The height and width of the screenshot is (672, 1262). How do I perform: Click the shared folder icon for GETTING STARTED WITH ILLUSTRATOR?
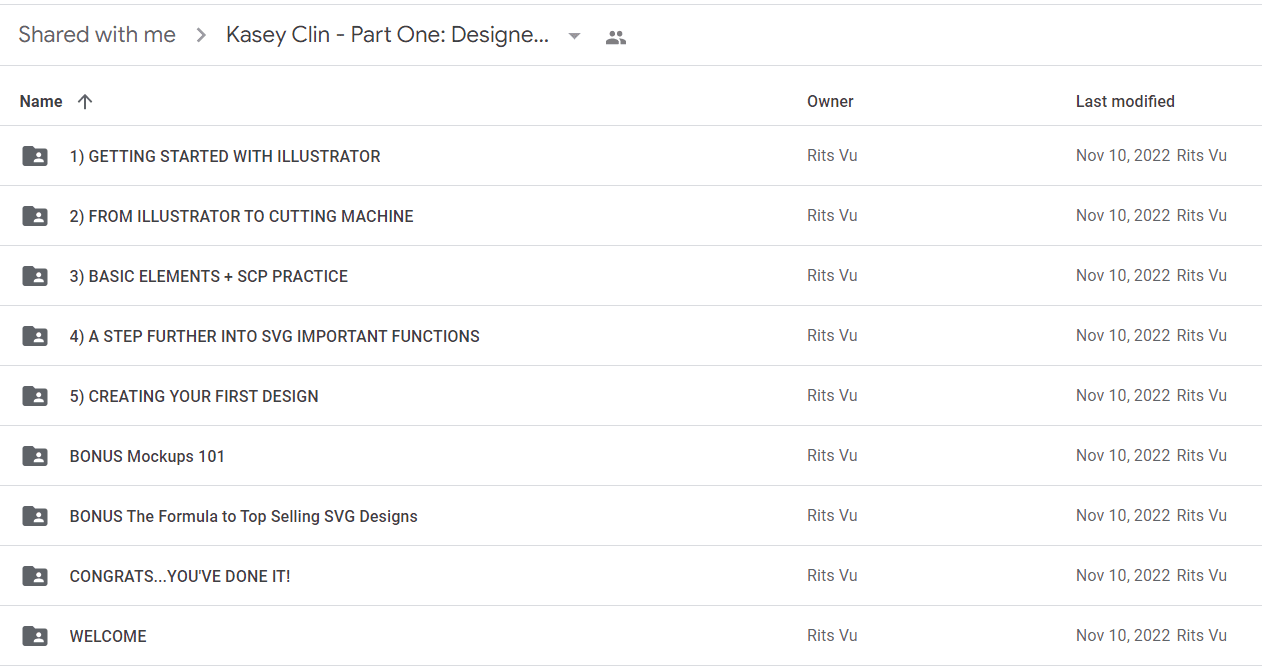coord(35,156)
